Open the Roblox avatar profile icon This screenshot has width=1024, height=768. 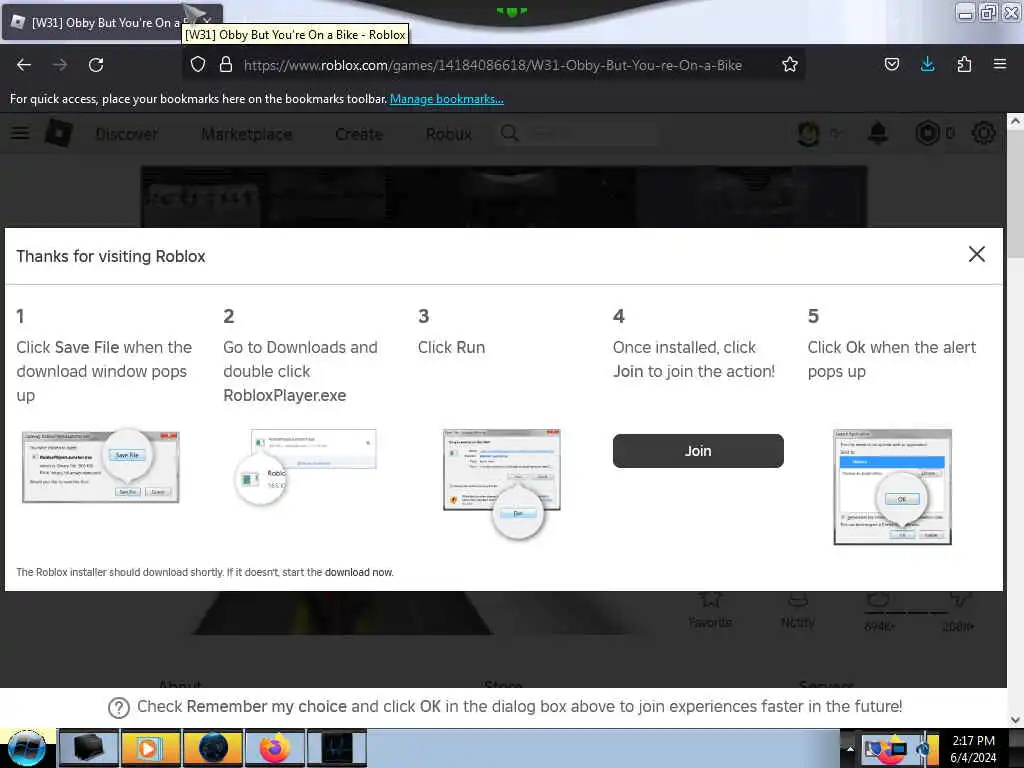tap(808, 134)
